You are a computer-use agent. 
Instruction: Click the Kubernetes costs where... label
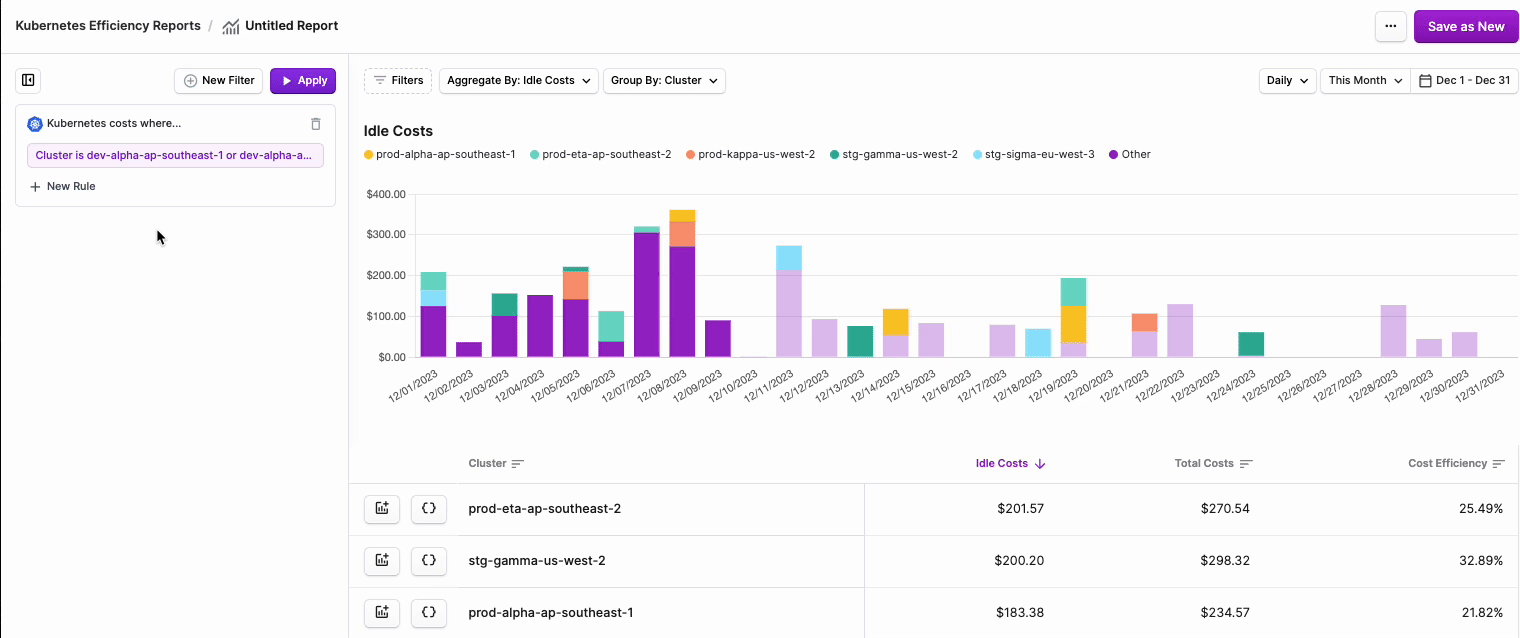click(114, 124)
